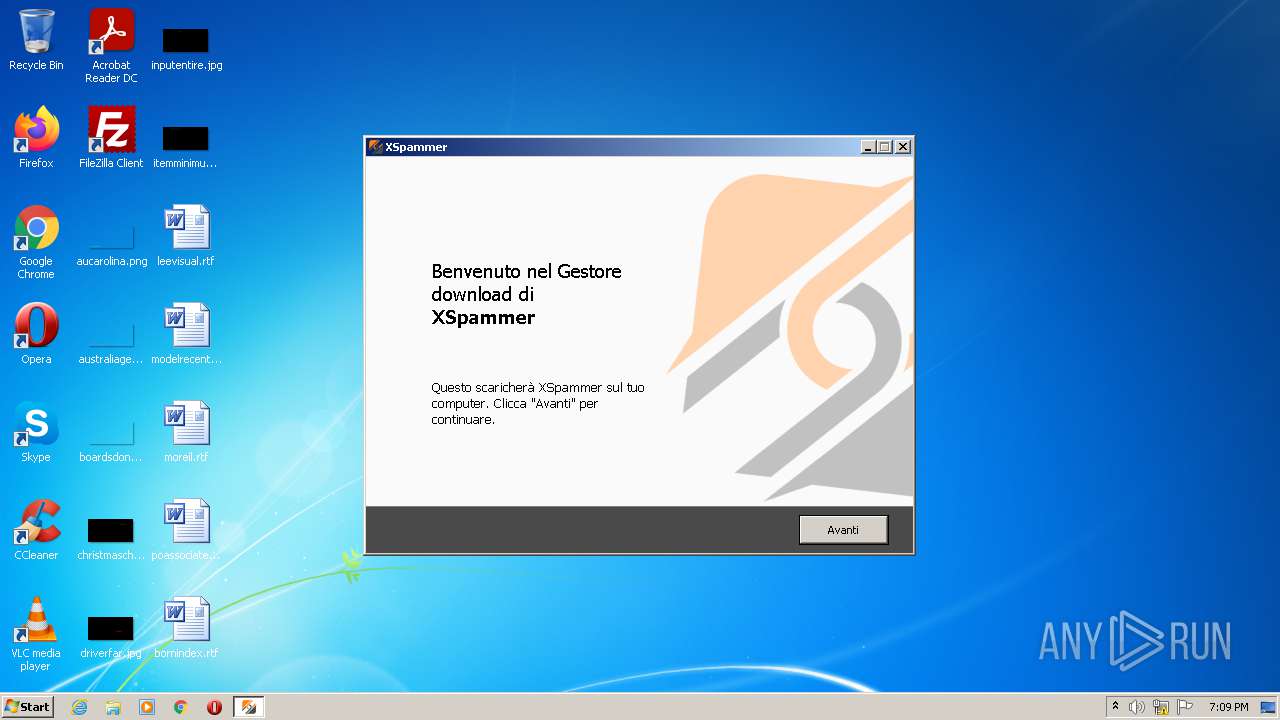Click the 7:09 PM clock

pyautogui.click(x=1228, y=707)
